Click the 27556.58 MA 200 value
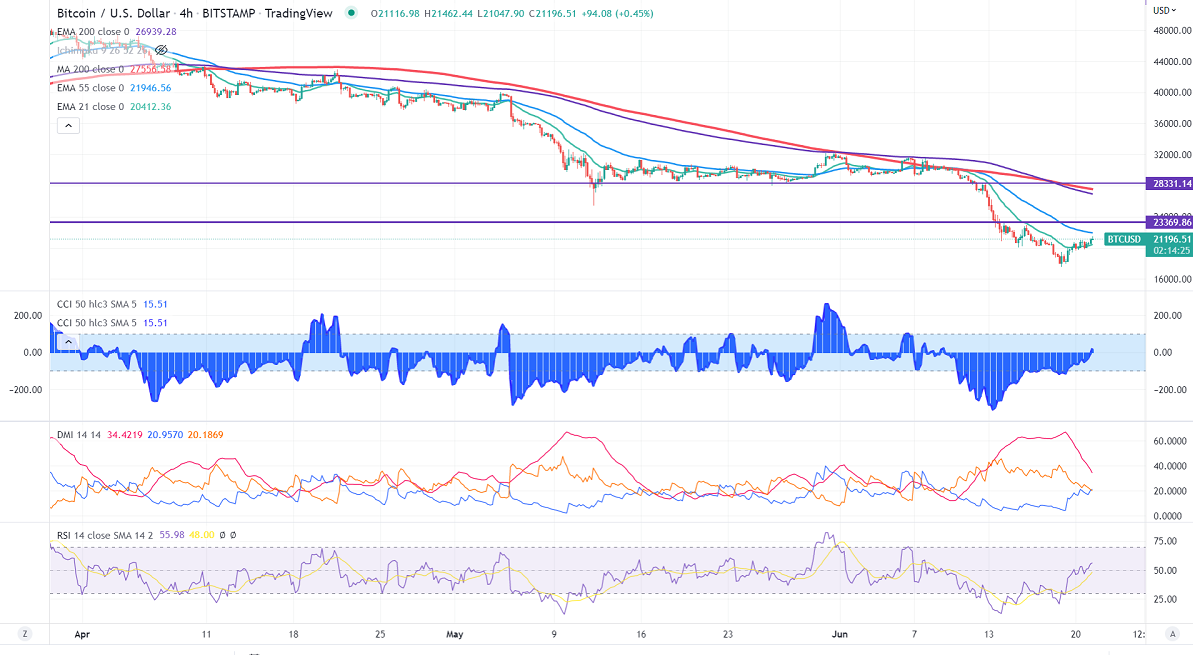The image size is (1193, 655). pos(153,69)
